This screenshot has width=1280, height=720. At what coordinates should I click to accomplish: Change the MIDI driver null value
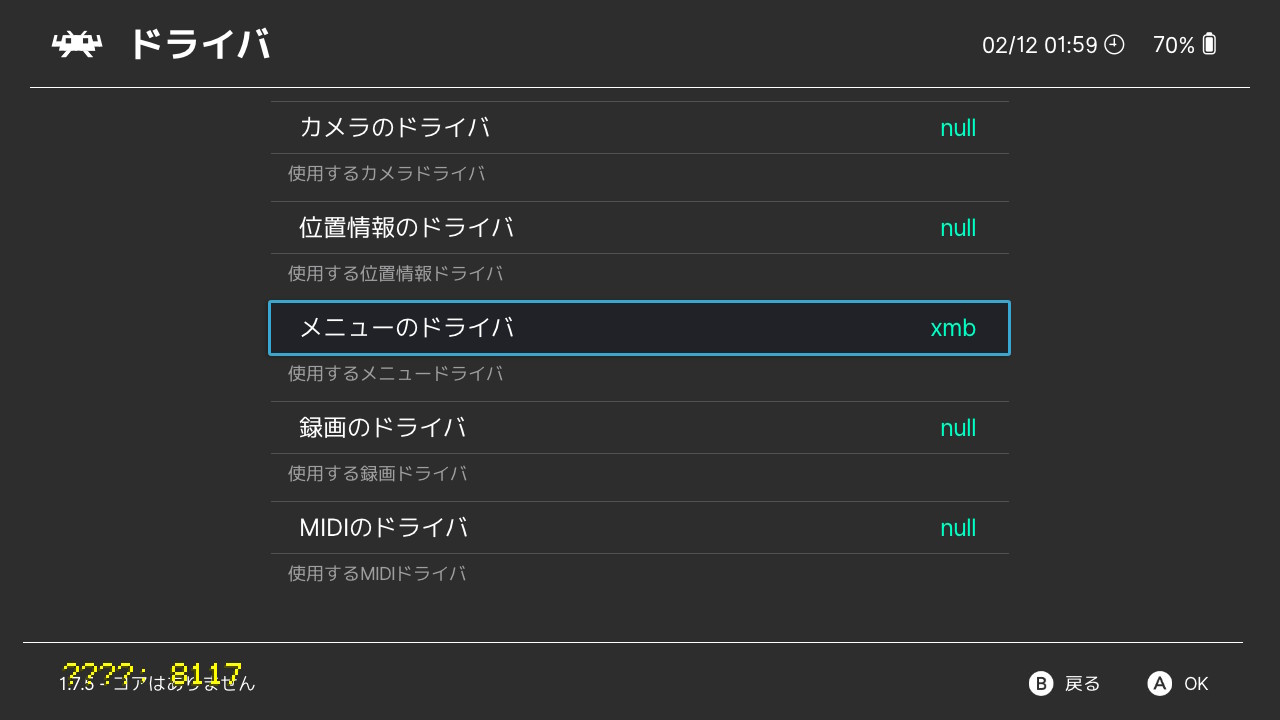click(x=957, y=528)
